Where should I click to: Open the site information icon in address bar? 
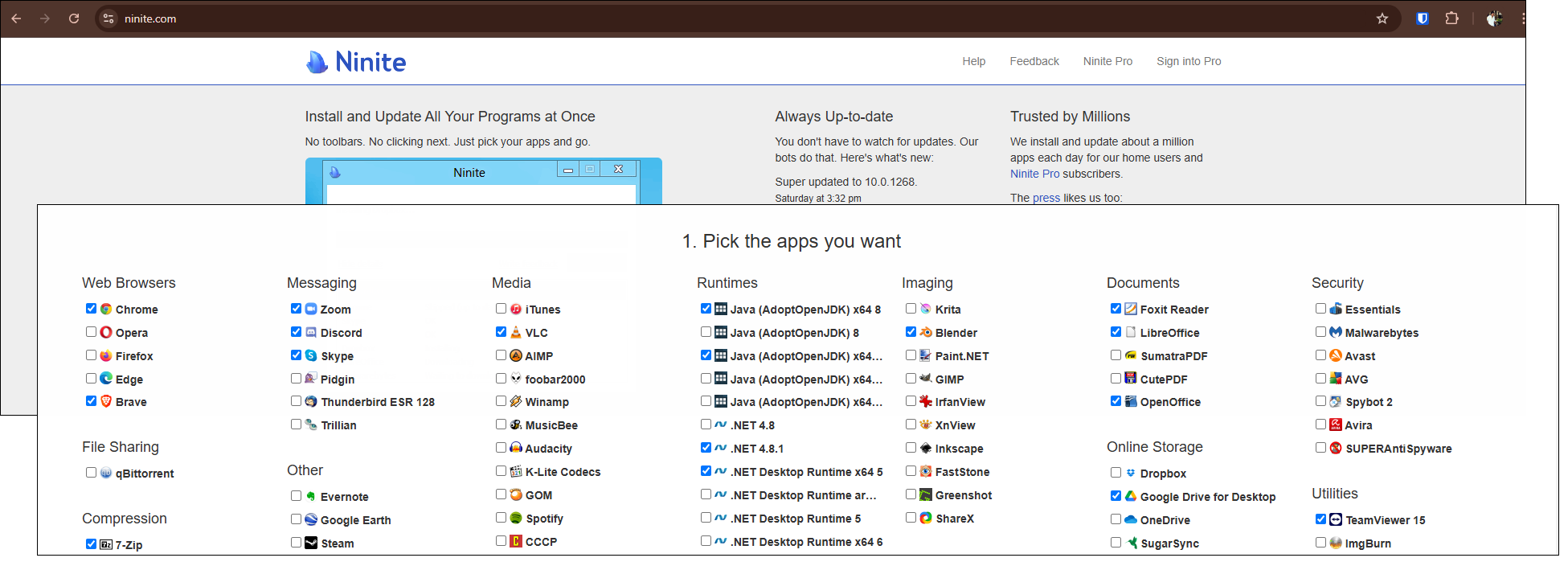tap(108, 18)
